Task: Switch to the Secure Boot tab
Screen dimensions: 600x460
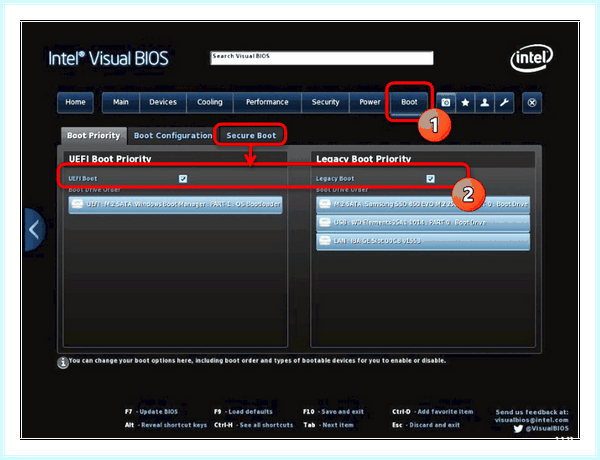Action: [251, 135]
